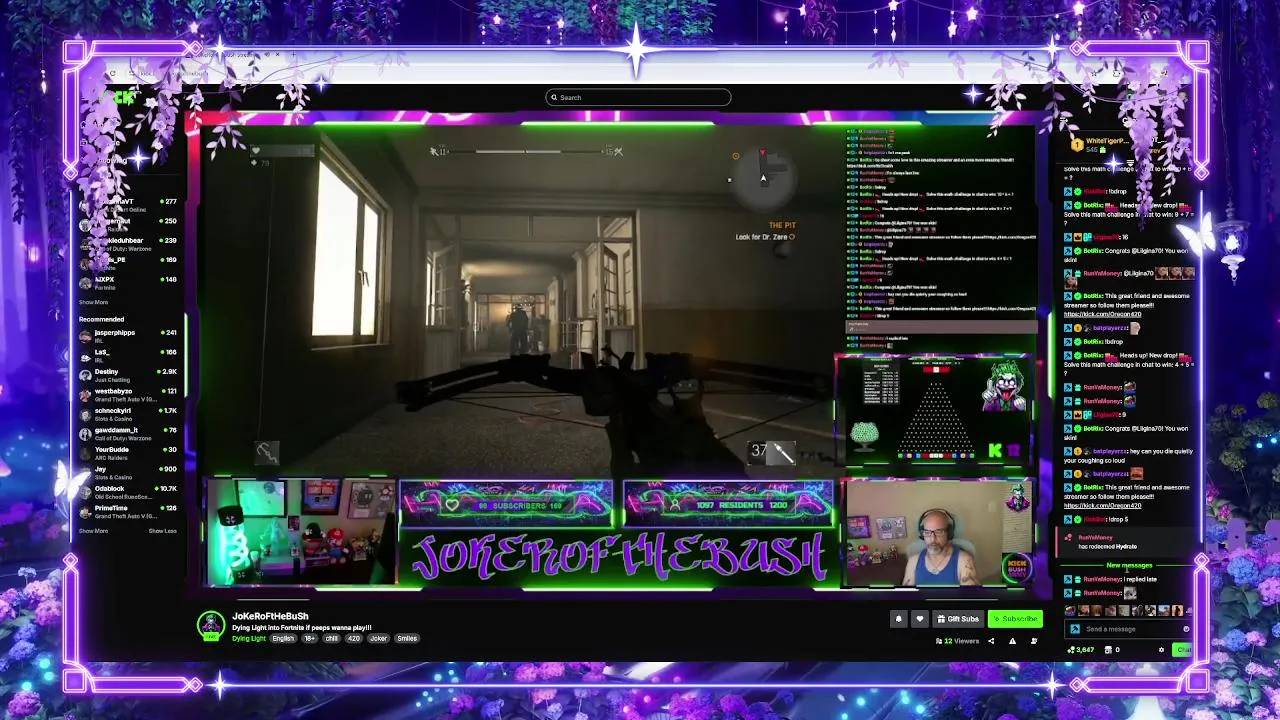Viewport: 1280px width, 720px height.
Task: Open PrimeTime channel in sidebar
Action: click(128, 511)
